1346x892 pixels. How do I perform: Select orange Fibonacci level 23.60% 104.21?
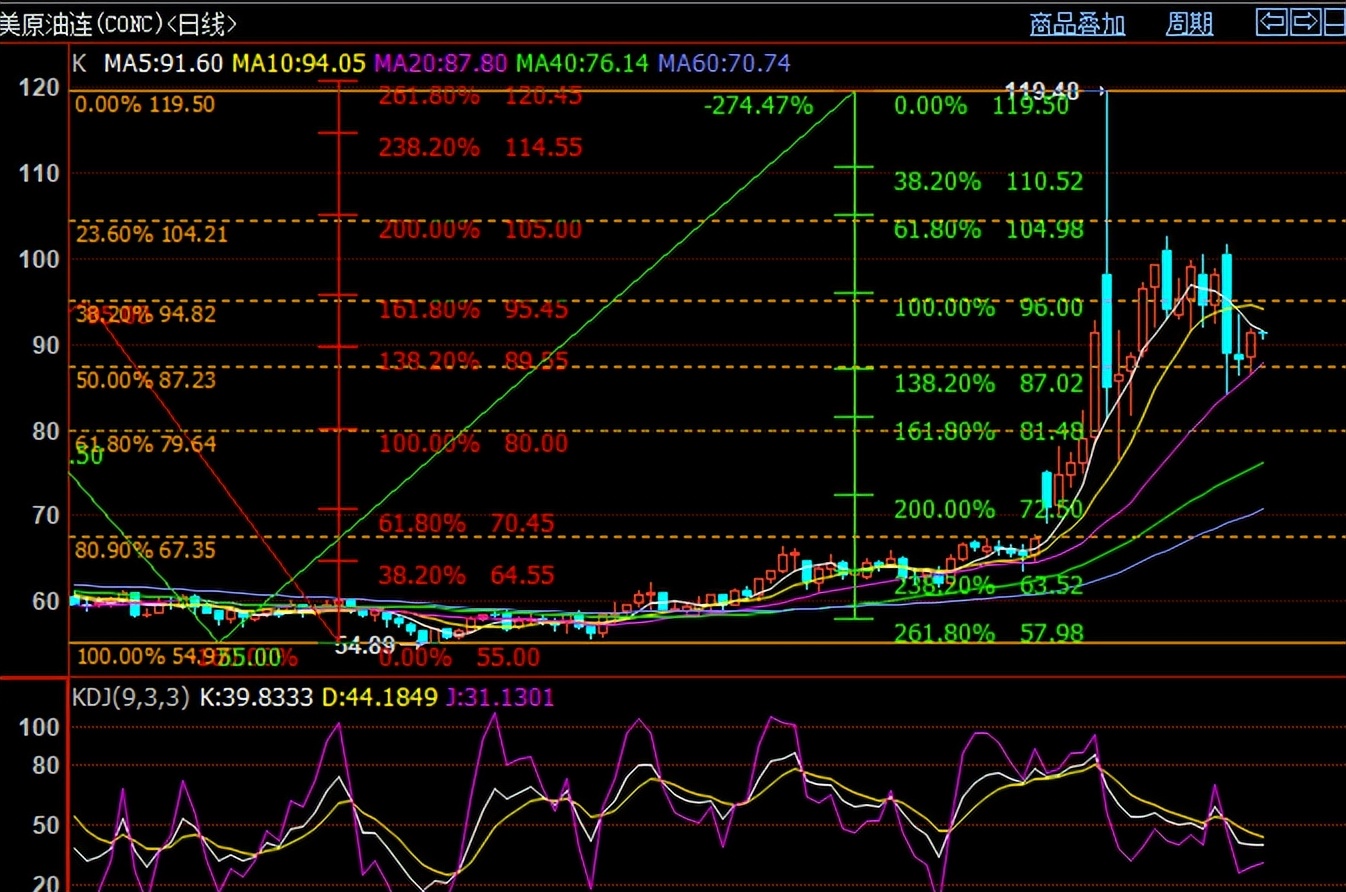point(152,234)
